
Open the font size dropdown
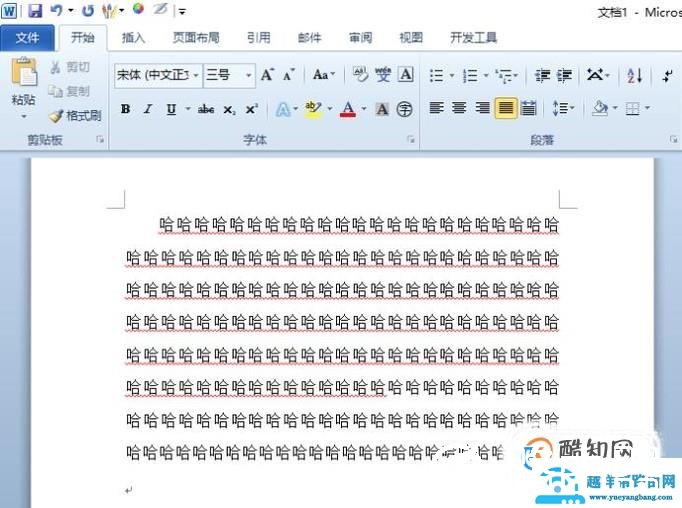point(249,76)
